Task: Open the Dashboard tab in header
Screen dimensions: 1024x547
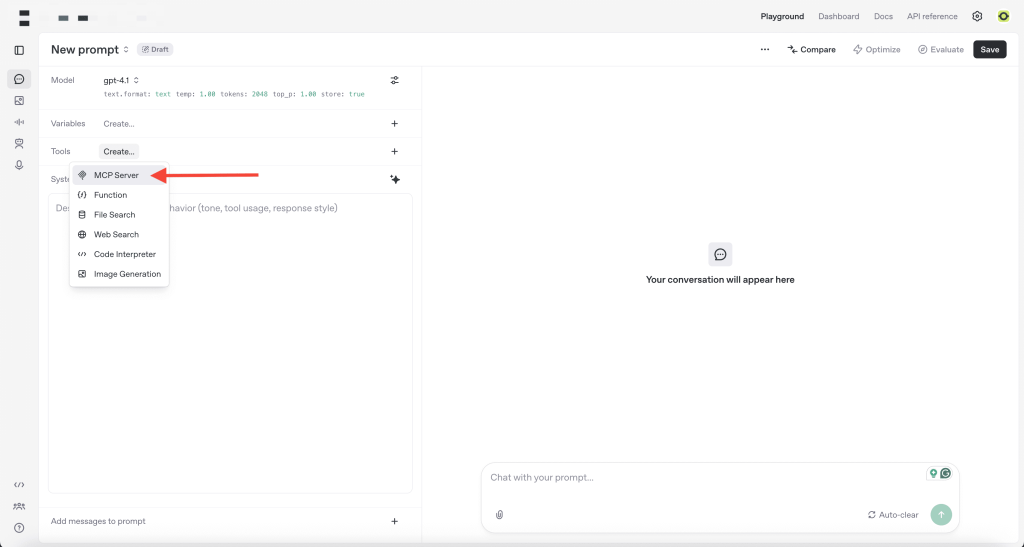Action: point(838,16)
